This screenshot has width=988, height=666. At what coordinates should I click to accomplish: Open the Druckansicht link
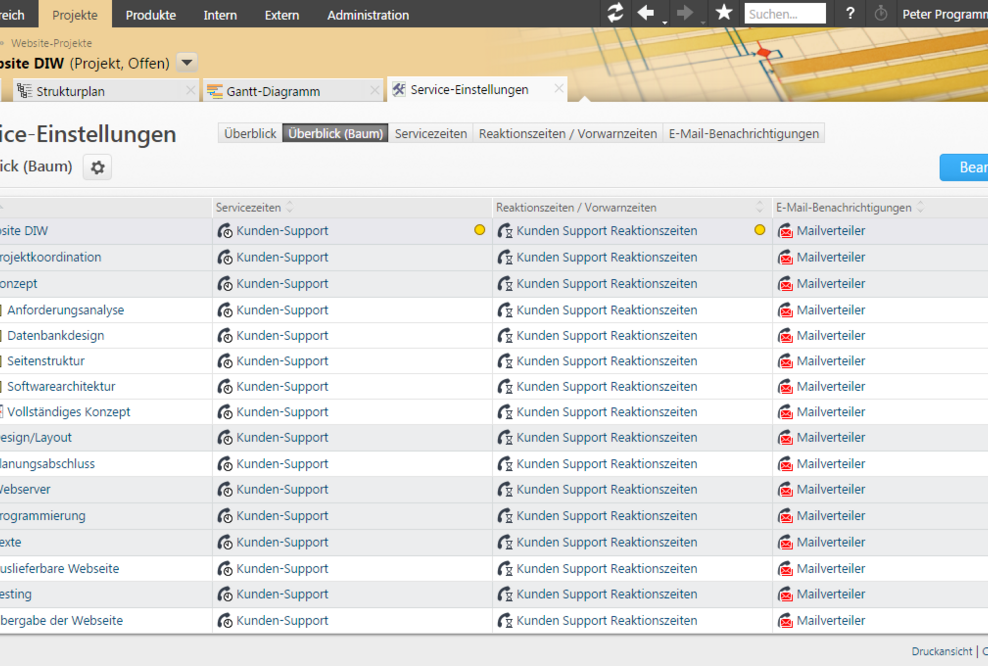[x=941, y=651]
